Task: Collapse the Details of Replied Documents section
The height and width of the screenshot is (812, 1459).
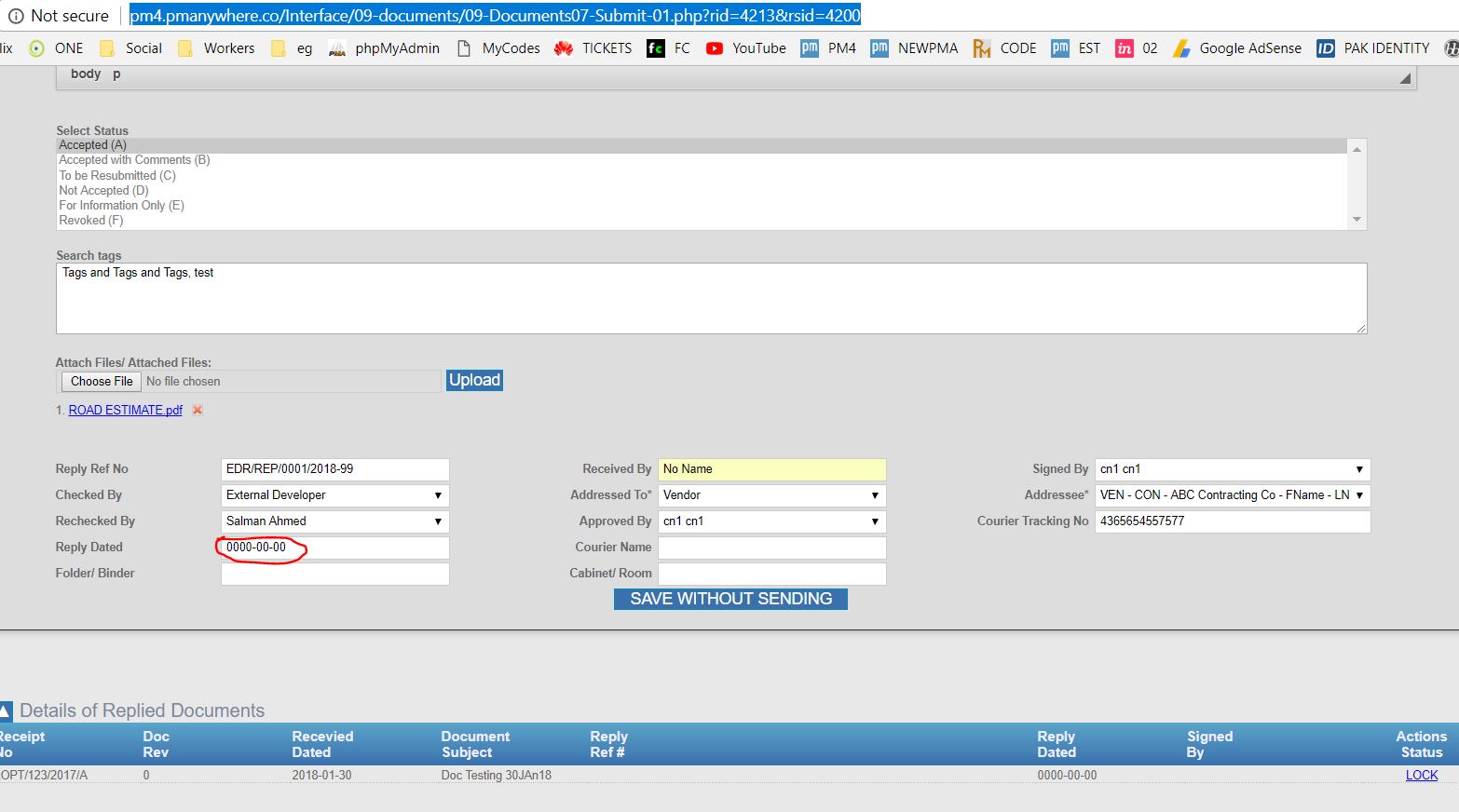Action: tap(7, 711)
